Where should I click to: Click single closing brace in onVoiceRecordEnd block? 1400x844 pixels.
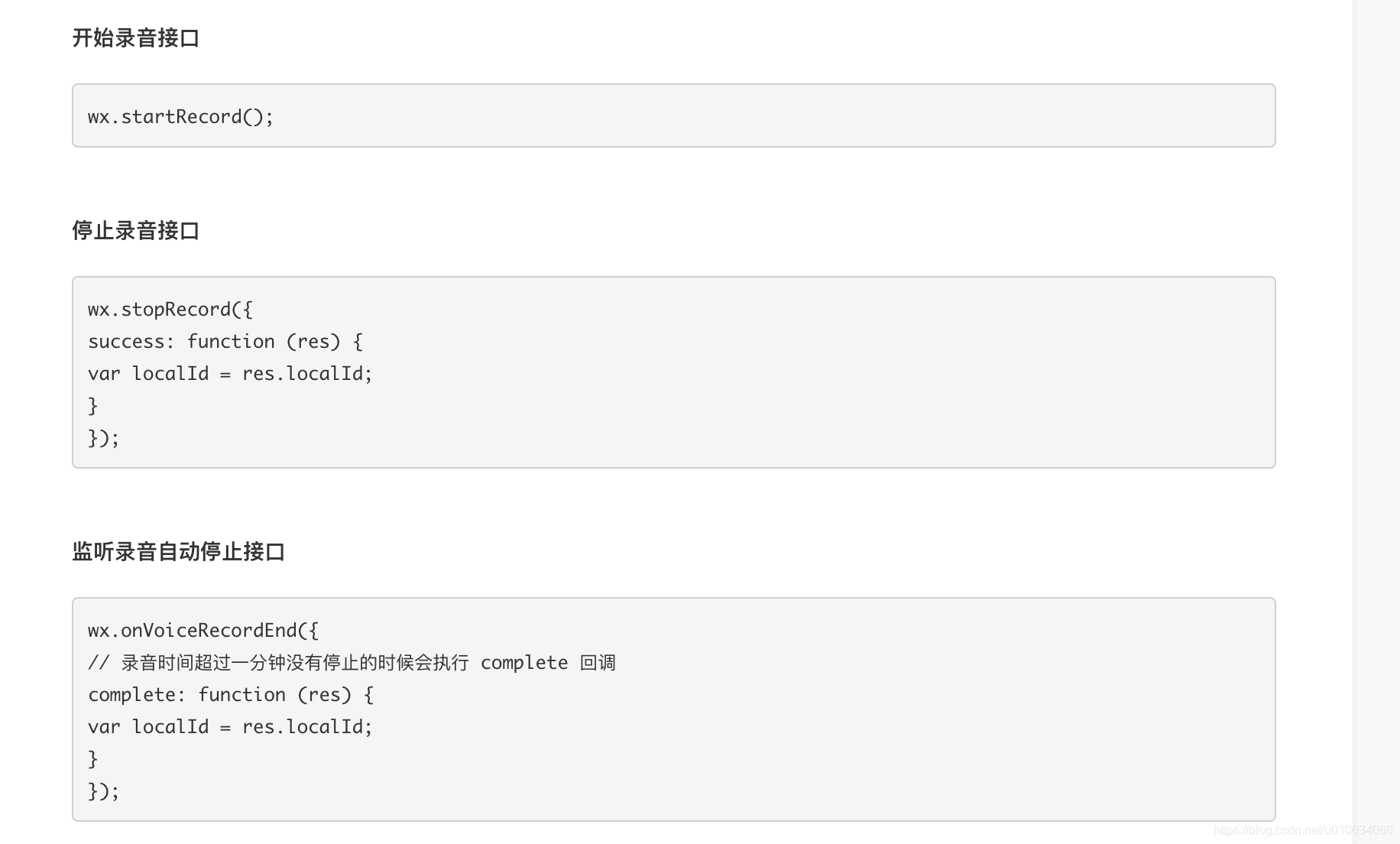(x=92, y=758)
